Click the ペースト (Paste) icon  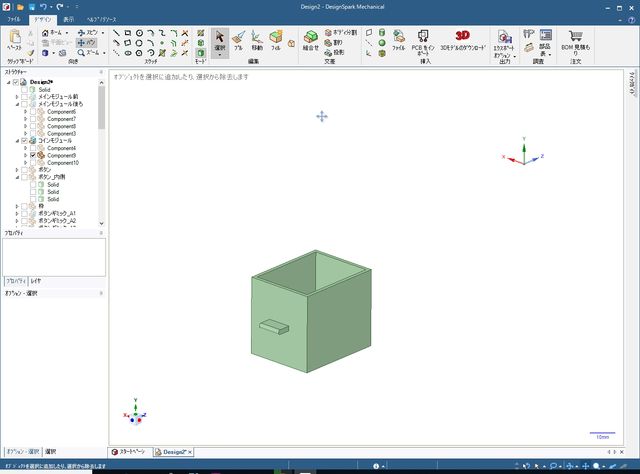click(x=15, y=37)
